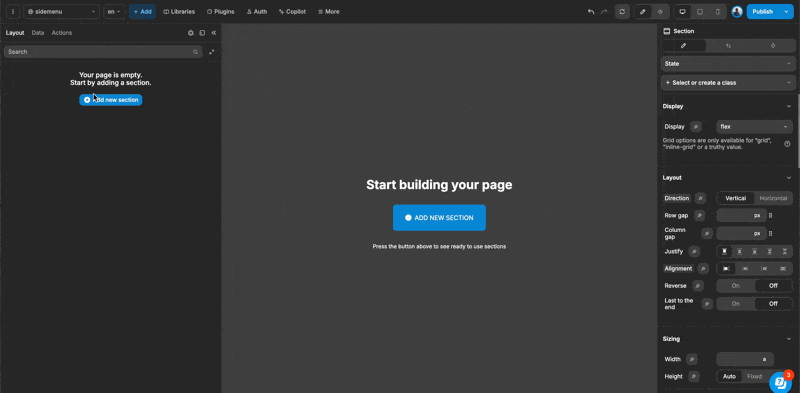The image size is (800, 393).
Task: Set Last to the end Off
Action: [x=773, y=303]
